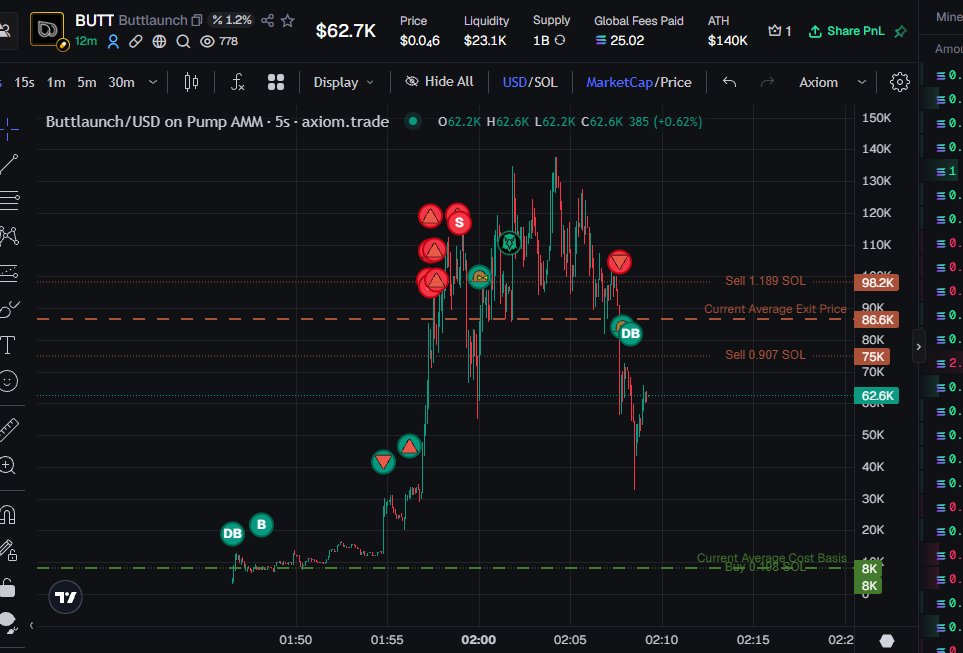Click the 778 watchers eye icon
The width and height of the screenshot is (963, 653).
208,41
